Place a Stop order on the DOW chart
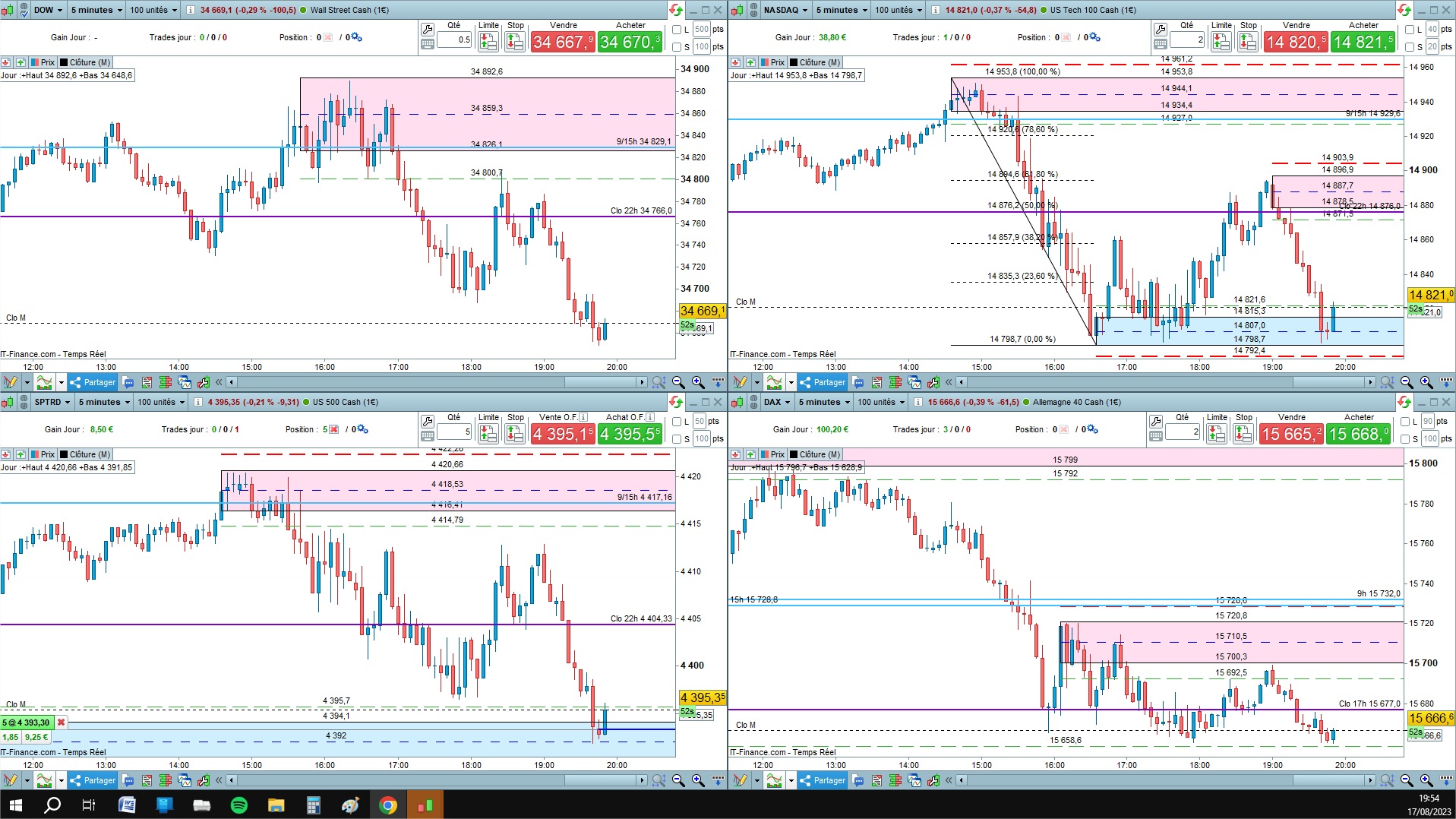 pos(515,42)
